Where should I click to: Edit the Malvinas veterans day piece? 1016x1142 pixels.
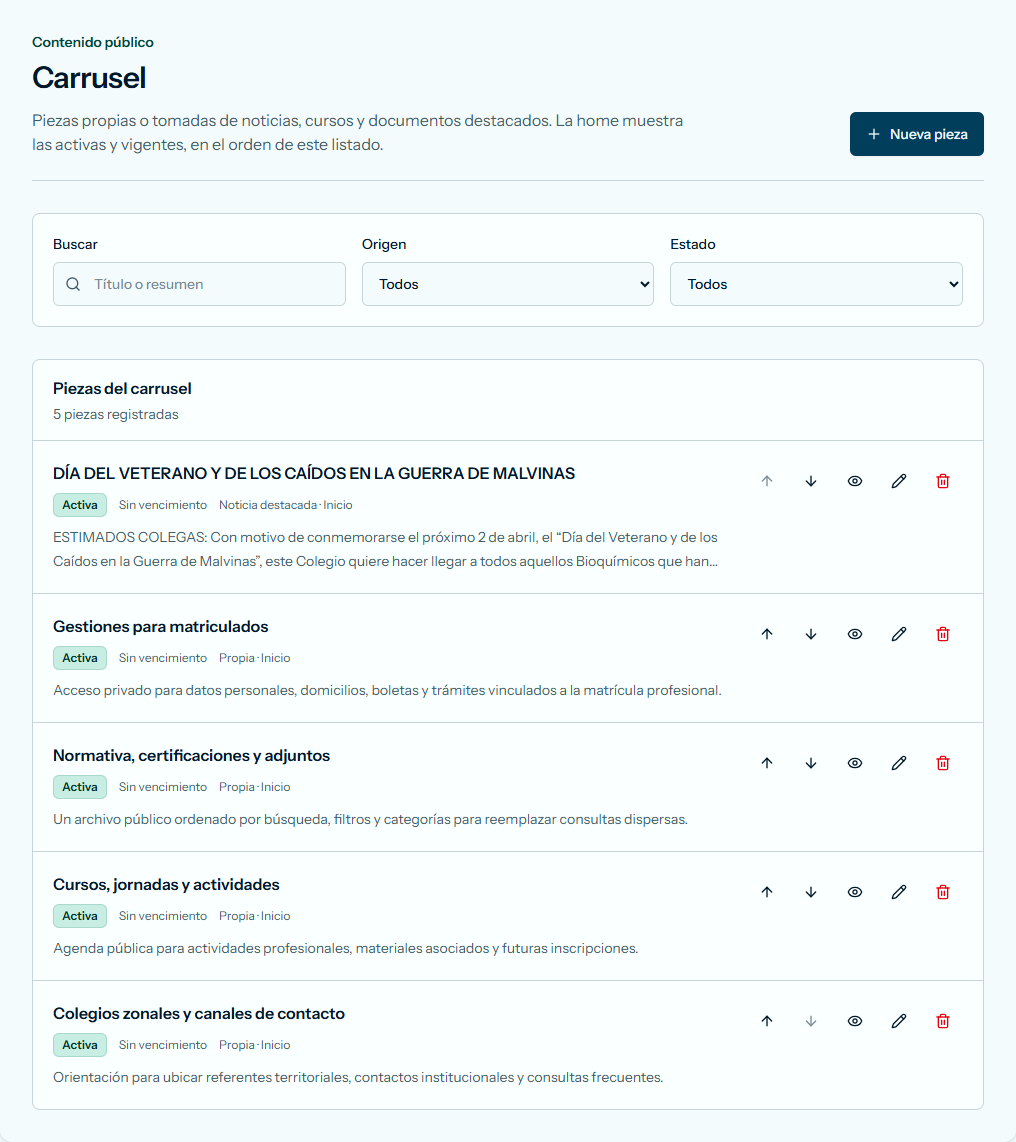pyautogui.click(x=899, y=481)
